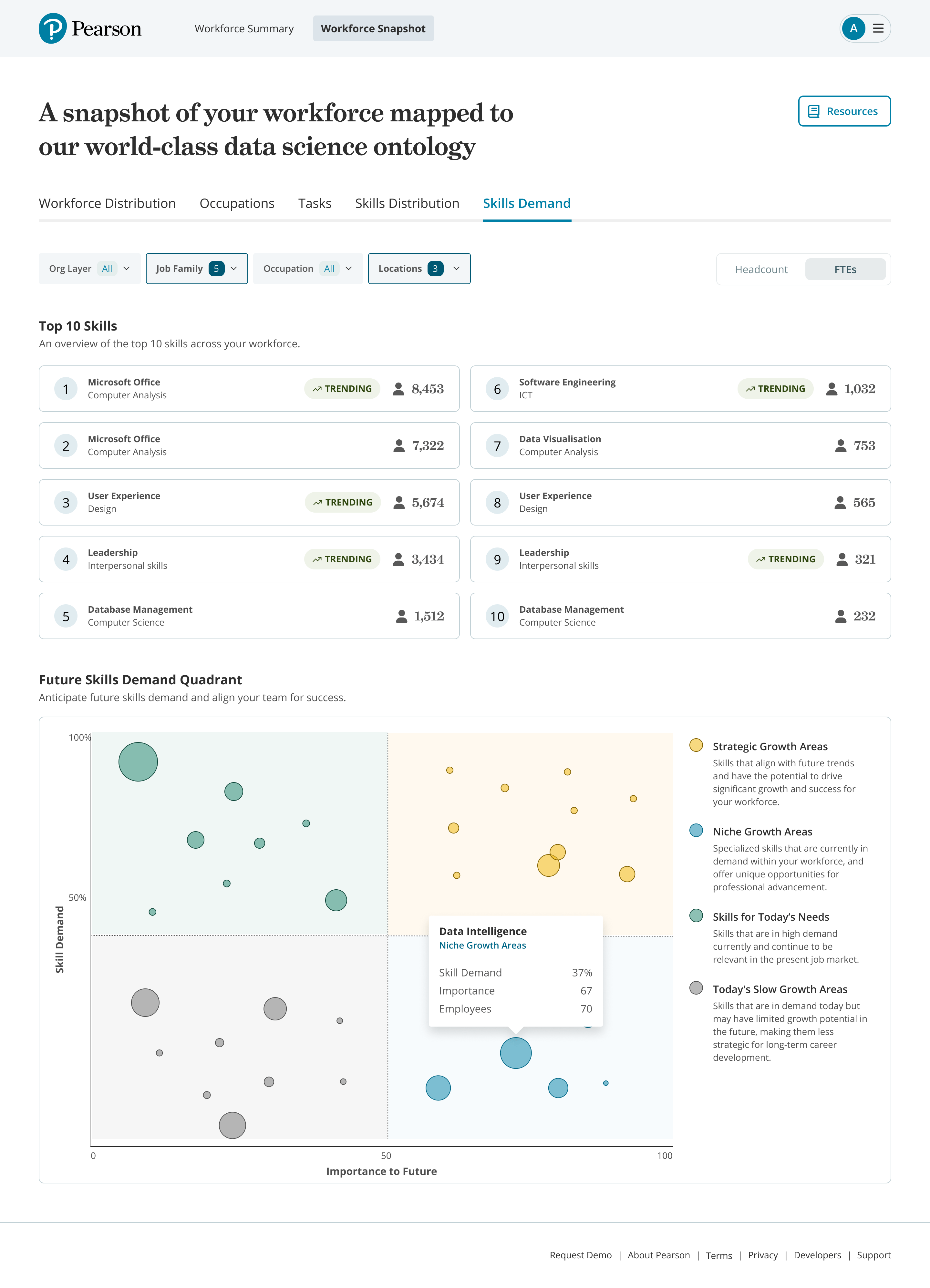The height and width of the screenshot is (1288, 930).
Task: Click person icon next to 753
Action: (840, 446)
